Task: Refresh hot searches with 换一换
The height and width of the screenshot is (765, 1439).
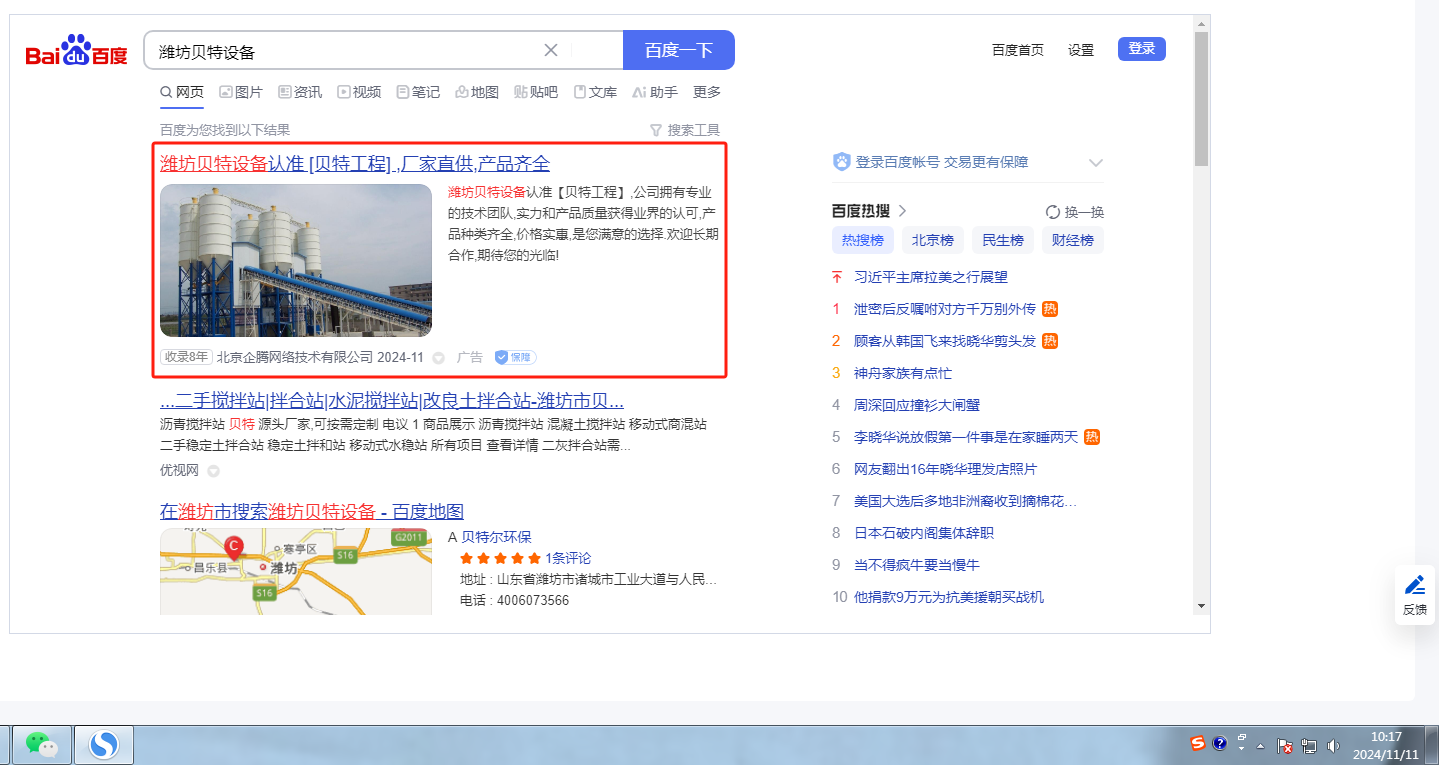Action: point(1075,212)
